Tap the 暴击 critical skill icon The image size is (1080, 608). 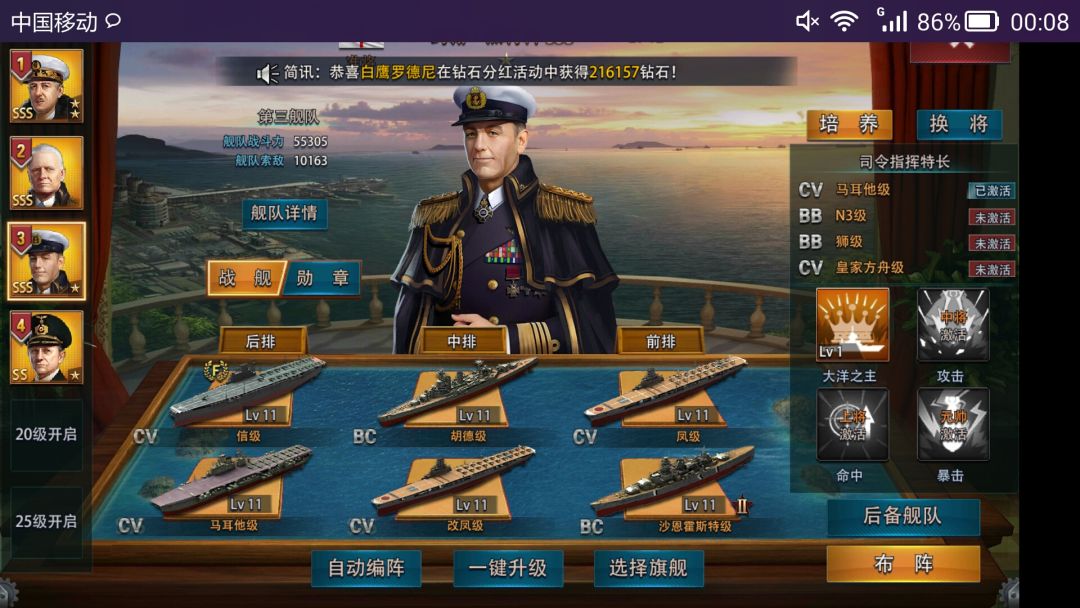tap(953, 424)
